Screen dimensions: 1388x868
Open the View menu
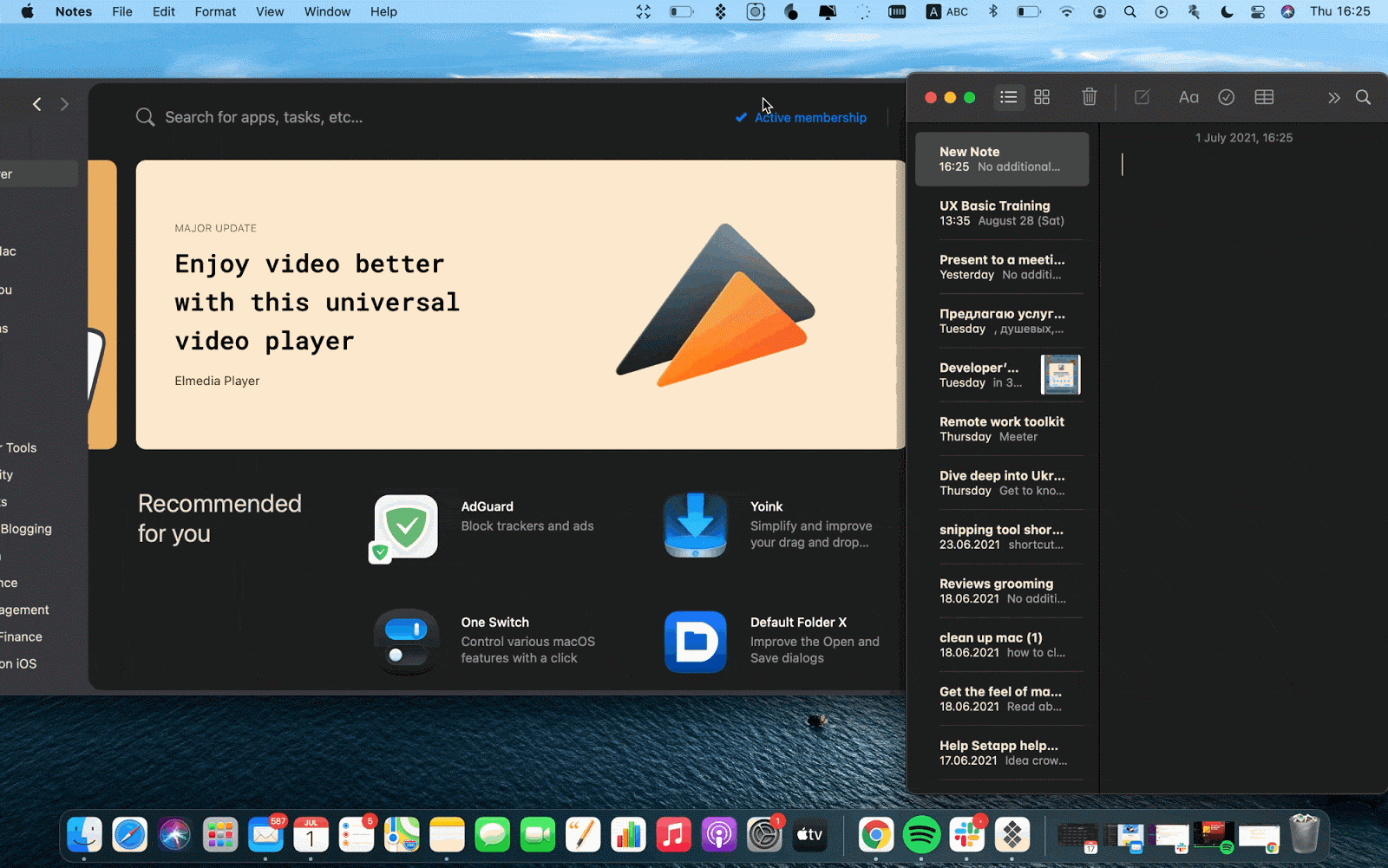coord(270,11)
